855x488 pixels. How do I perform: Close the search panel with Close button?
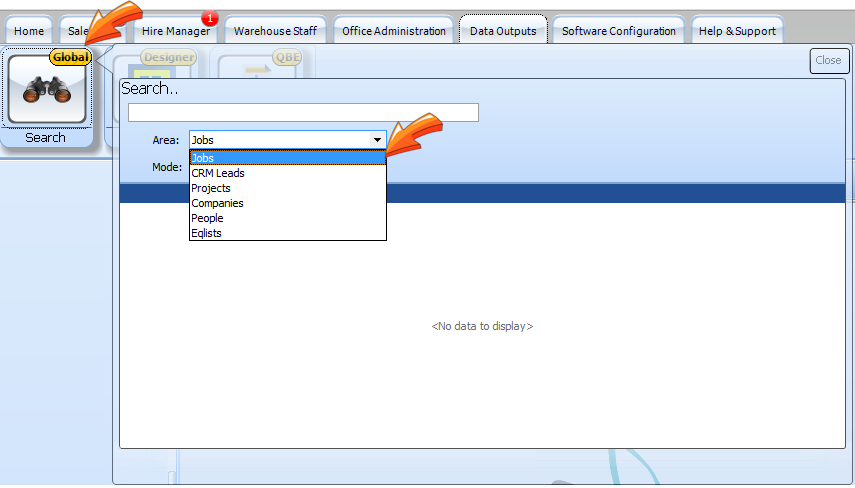tap(829, 61)
